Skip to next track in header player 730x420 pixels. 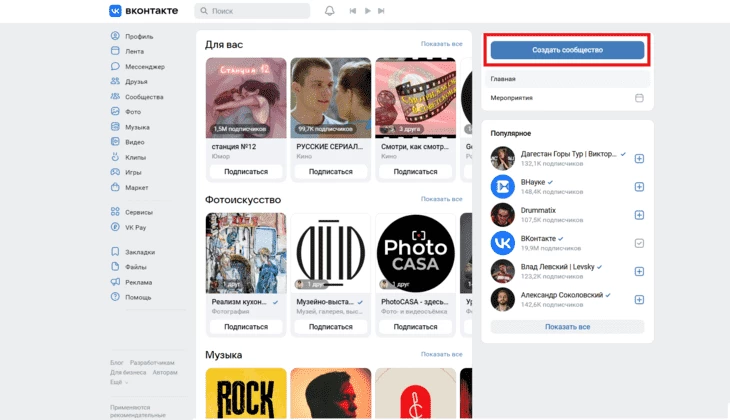tap(381, 11)
